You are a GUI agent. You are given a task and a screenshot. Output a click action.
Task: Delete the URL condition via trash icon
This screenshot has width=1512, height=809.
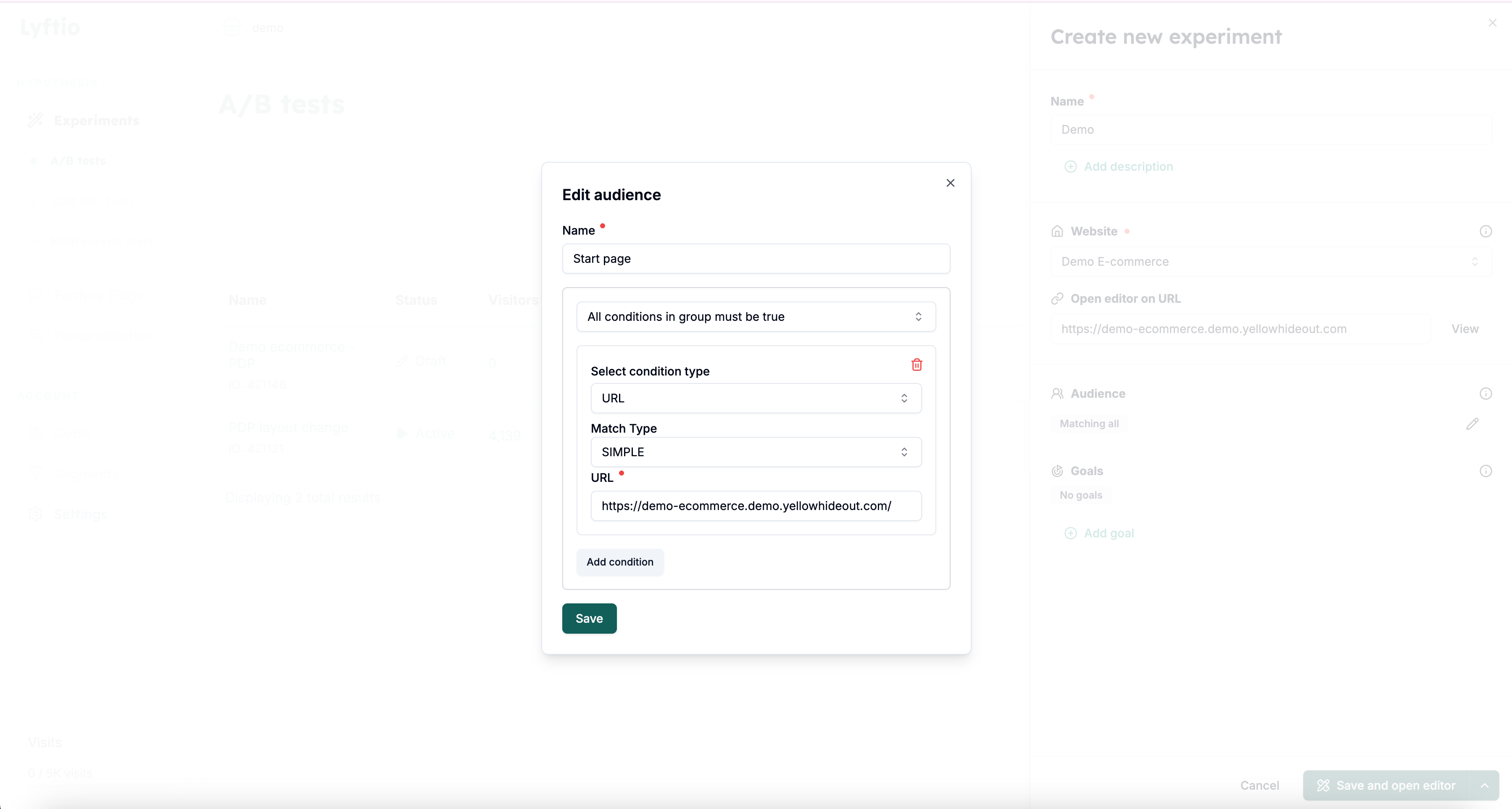pos(916,364)
